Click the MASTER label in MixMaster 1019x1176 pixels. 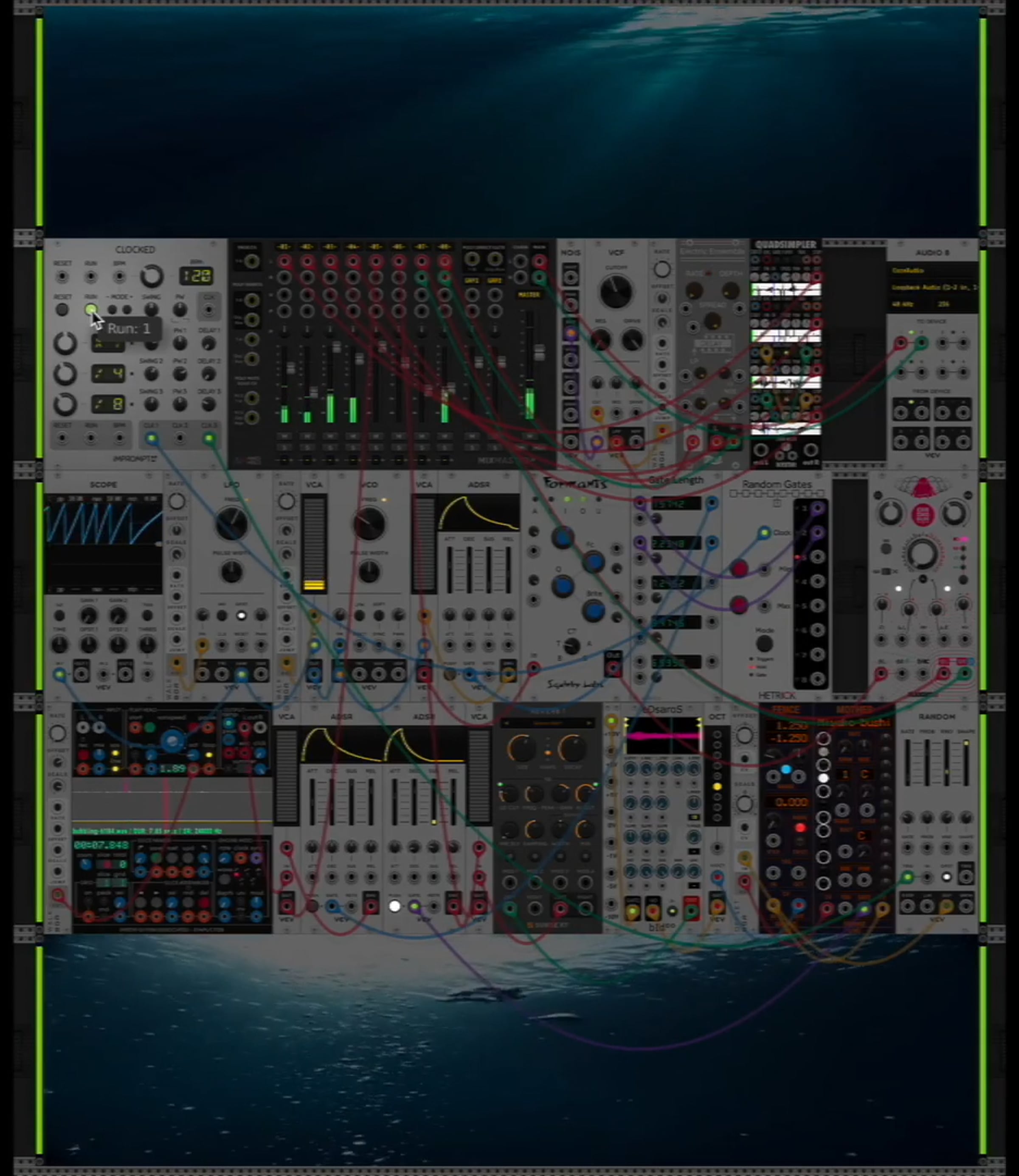tap(529, 295)
